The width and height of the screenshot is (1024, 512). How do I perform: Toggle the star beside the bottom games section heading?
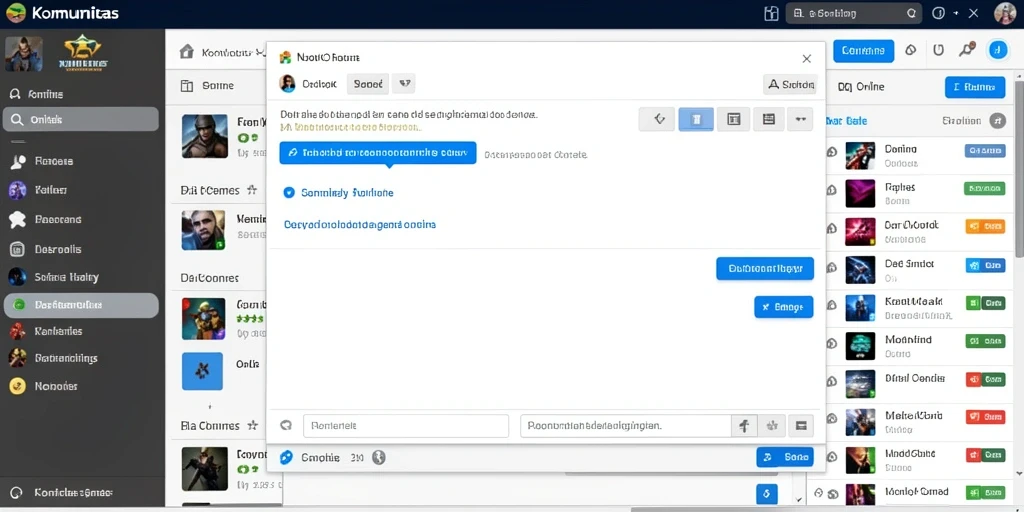[x=252, y=425]
